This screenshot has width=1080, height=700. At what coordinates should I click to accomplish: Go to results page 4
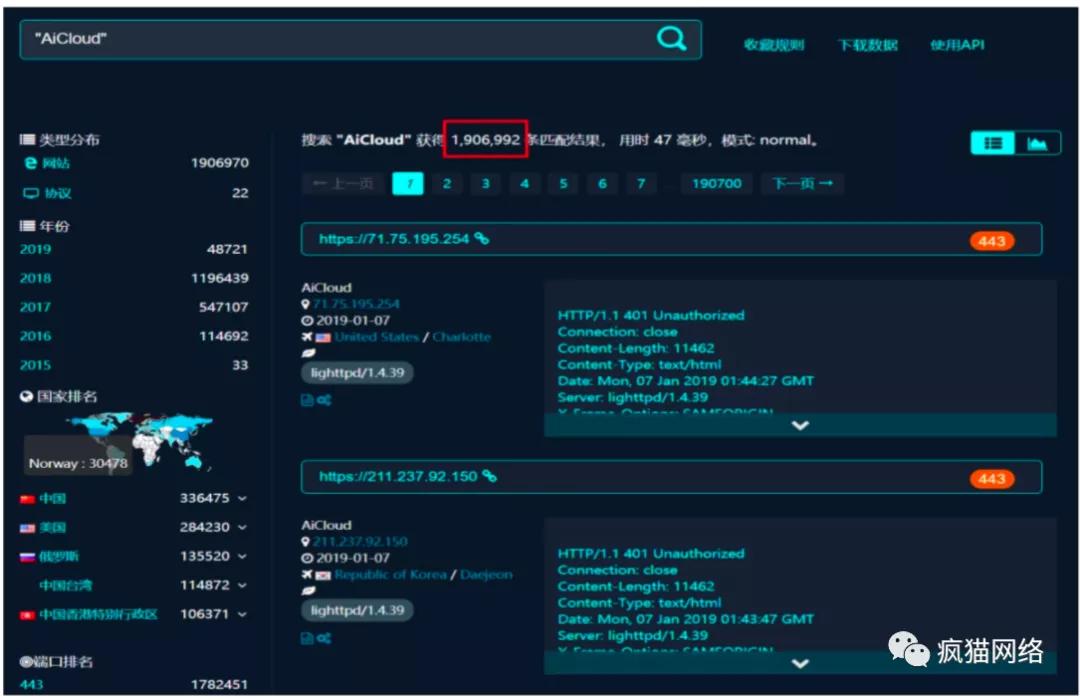[x=524, y=183]
